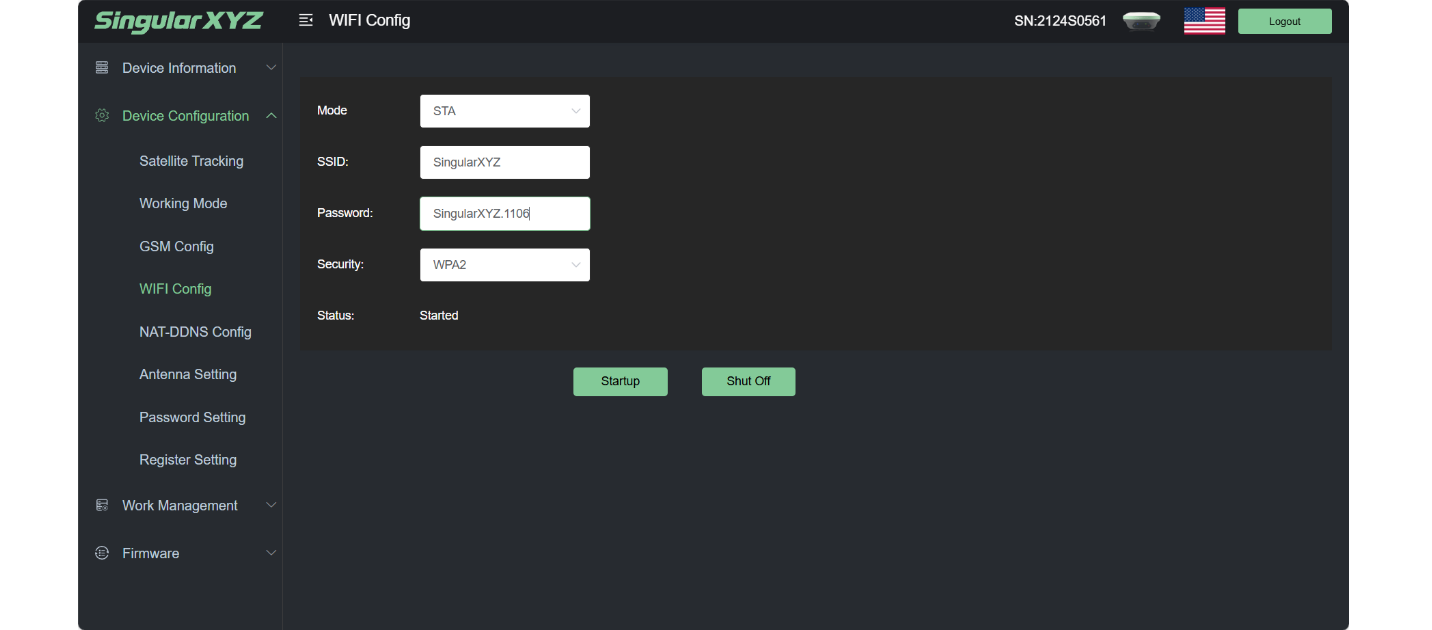Click the Firmware icon in sidebar

[x=102, y=553]
